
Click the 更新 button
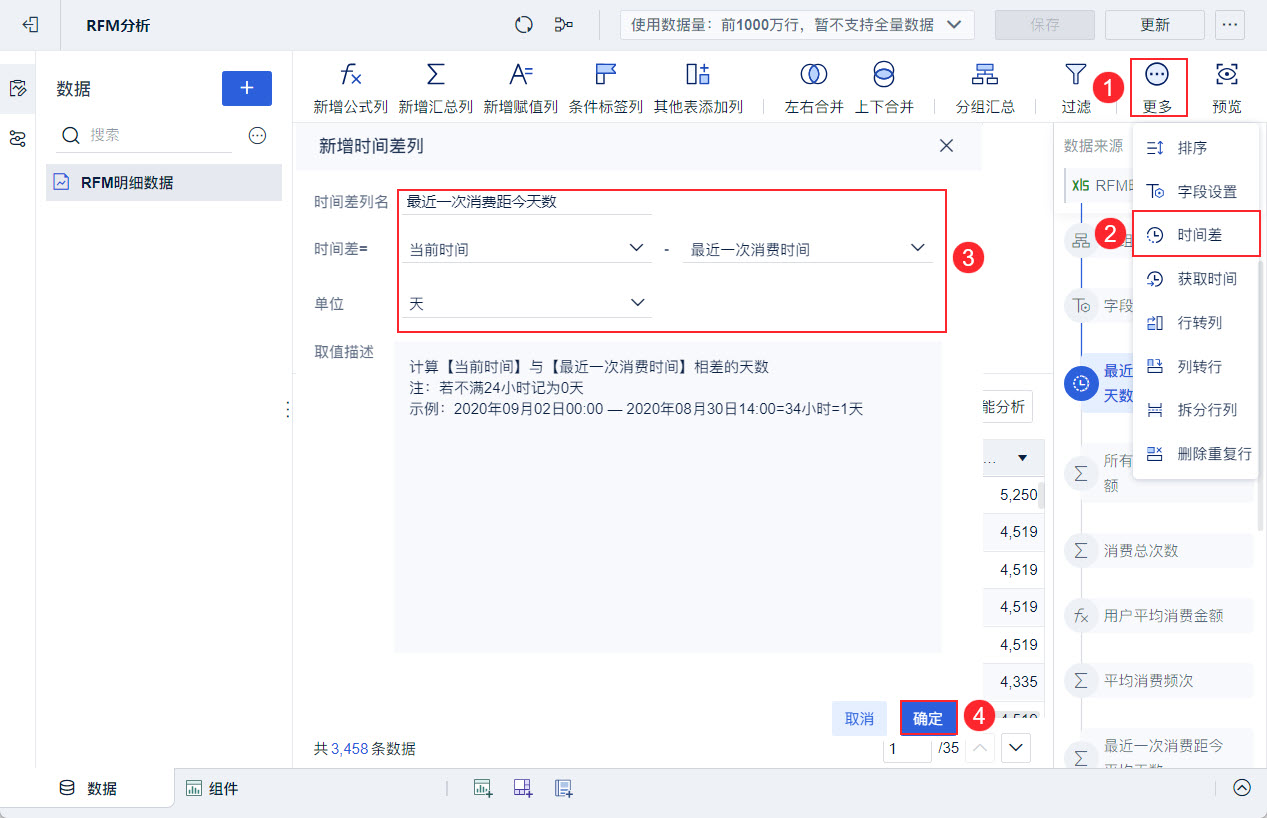(x=1155, y=25)
